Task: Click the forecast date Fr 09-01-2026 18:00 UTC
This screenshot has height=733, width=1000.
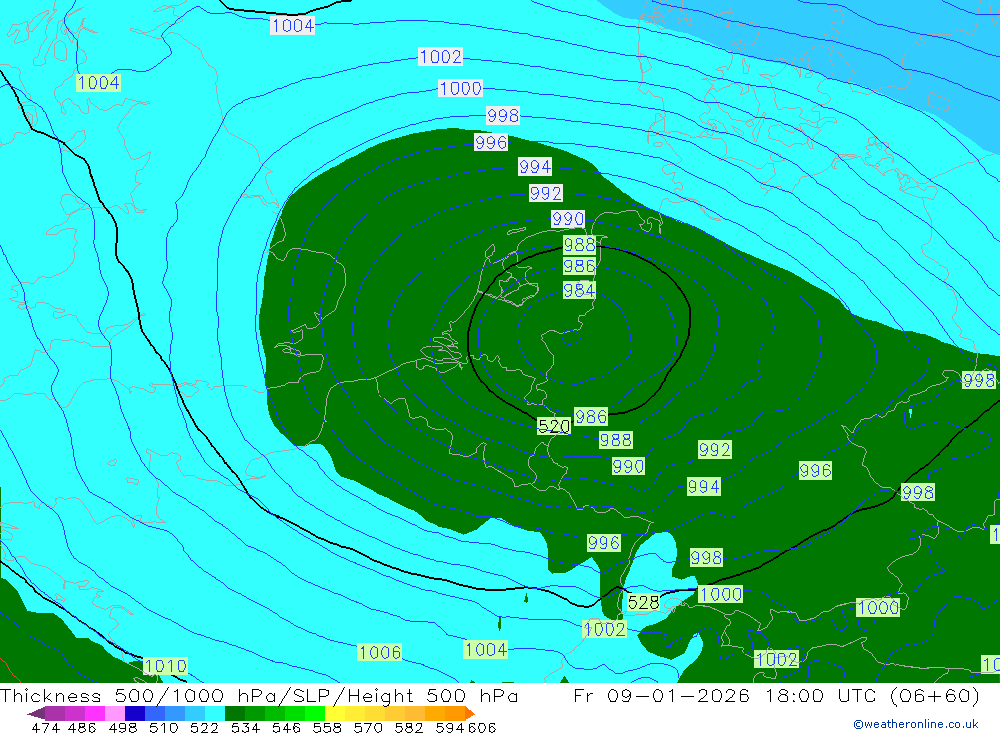Action: pos(724,695)
